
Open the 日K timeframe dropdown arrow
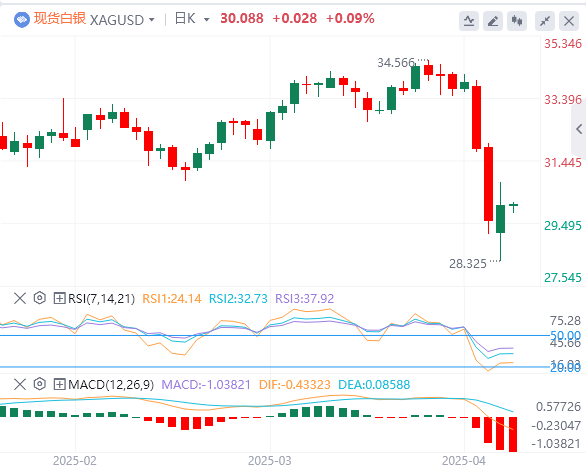(206, 20)
